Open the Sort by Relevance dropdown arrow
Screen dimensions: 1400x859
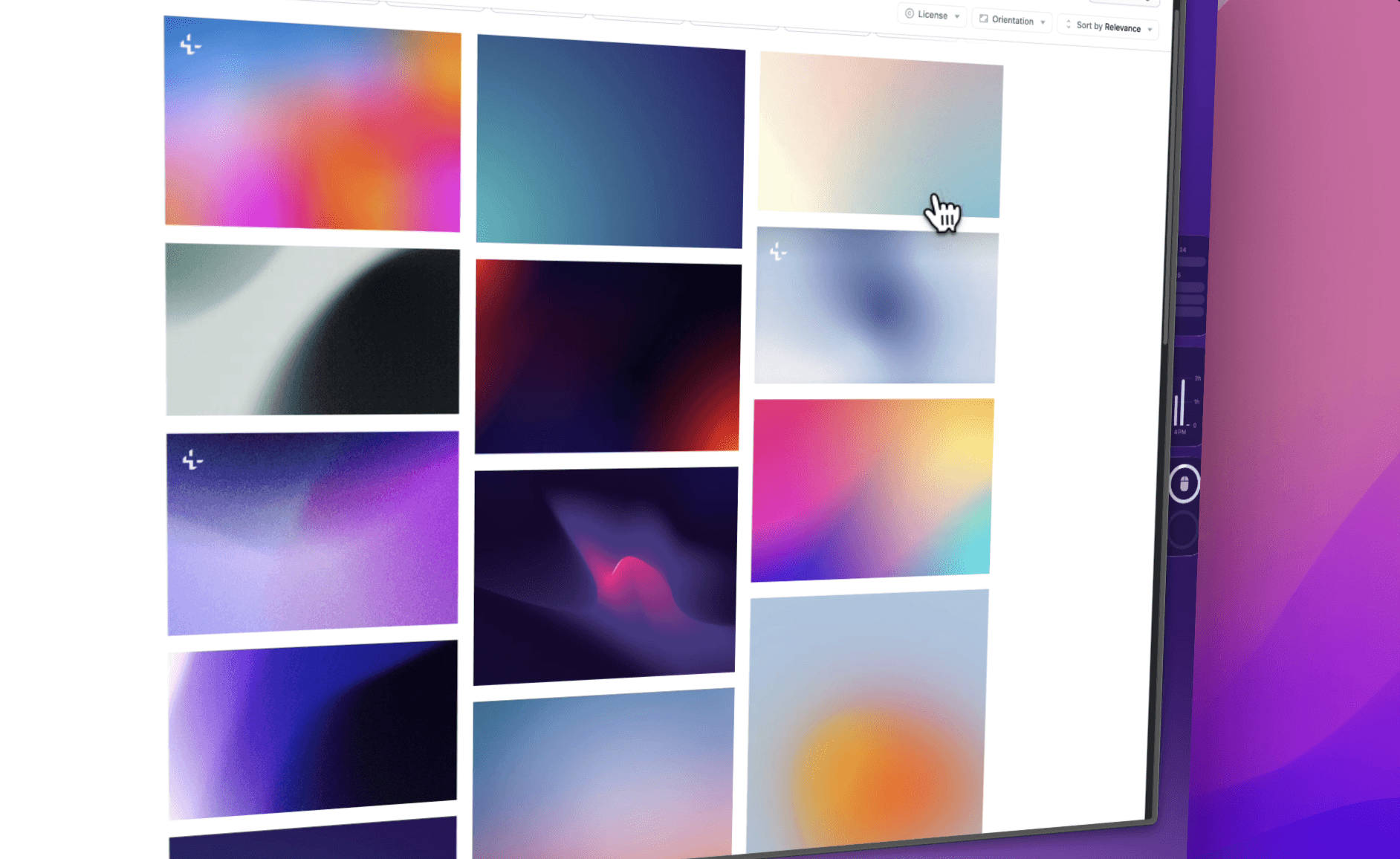tap(1150, 30)
